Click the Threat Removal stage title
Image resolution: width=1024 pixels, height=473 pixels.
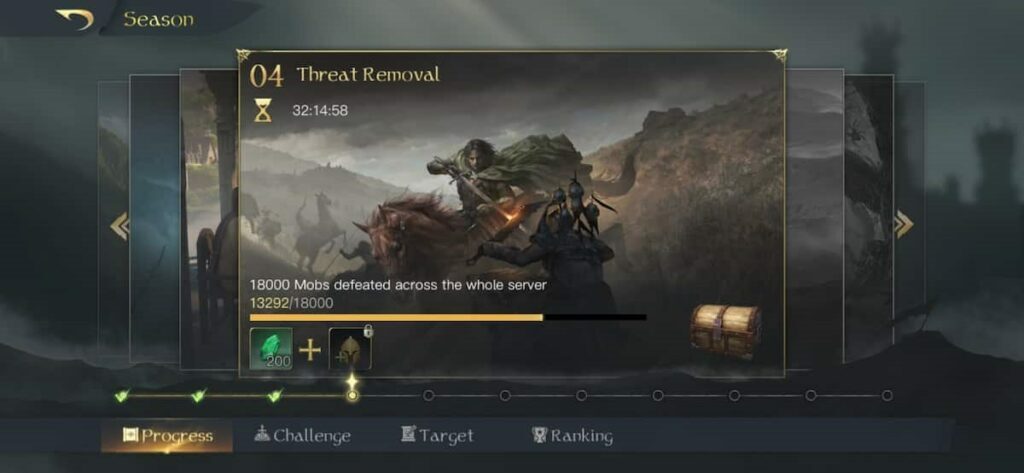(368, 74)
